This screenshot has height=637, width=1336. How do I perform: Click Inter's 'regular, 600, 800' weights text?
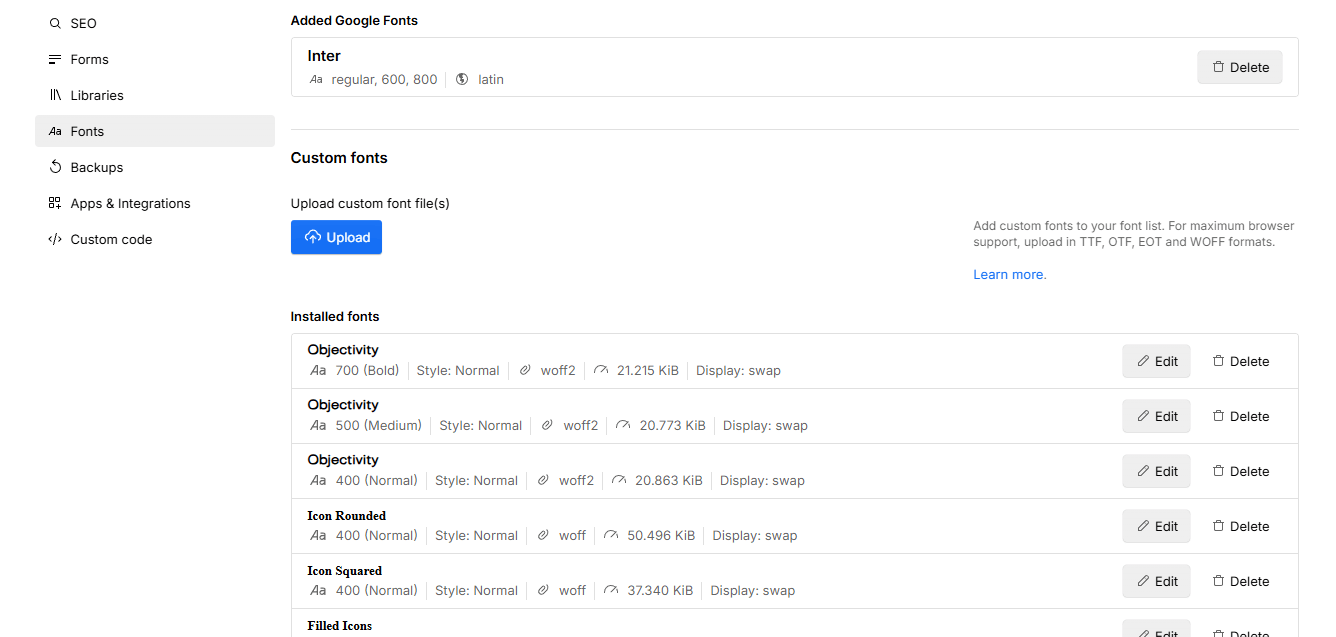pyautogui.click(x=384, y=79)
